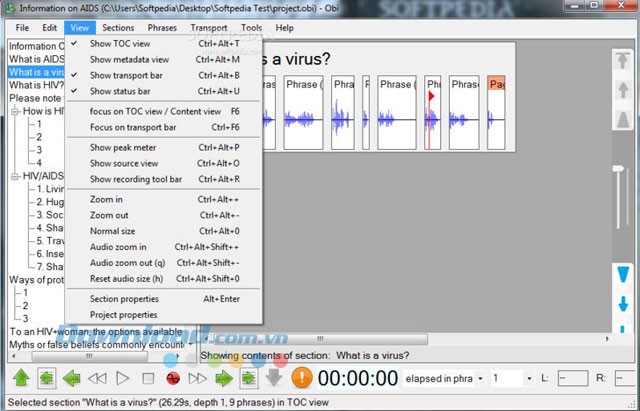Open the Sections menu
The width and height of the screenshot is (640, 411).
tap(118, 28)
